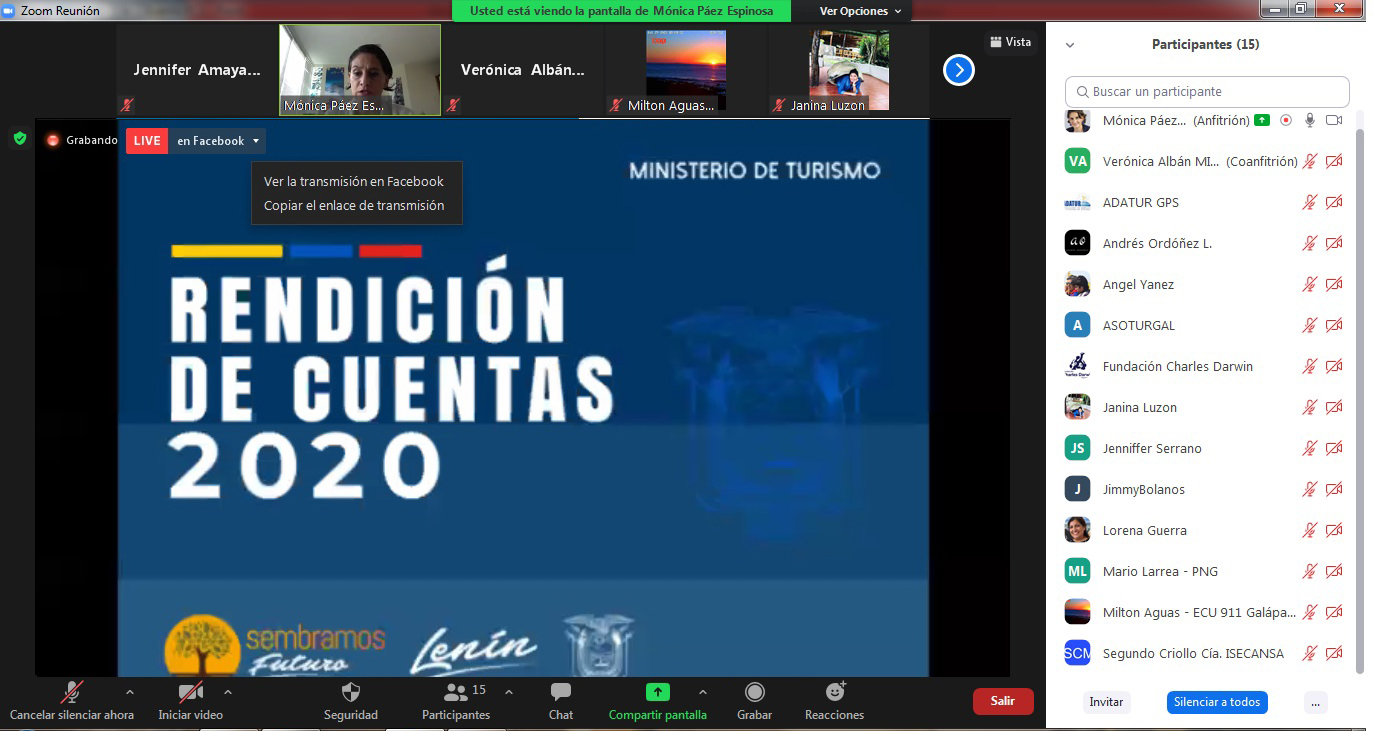Click JimmyBolanos muted mic icon
This screenshot has width=1374, height=731.
1310,489
